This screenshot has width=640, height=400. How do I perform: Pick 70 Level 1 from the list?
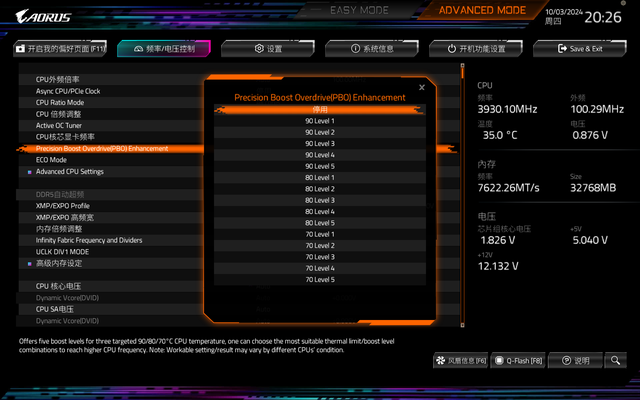coord(320,234)
